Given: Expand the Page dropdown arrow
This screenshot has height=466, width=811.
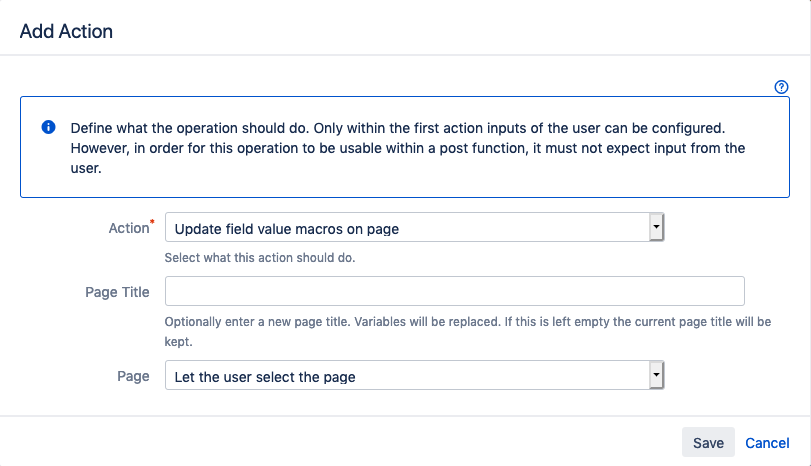Looking at the screenshot, I should pyautogui.click(x=656, y=375).
